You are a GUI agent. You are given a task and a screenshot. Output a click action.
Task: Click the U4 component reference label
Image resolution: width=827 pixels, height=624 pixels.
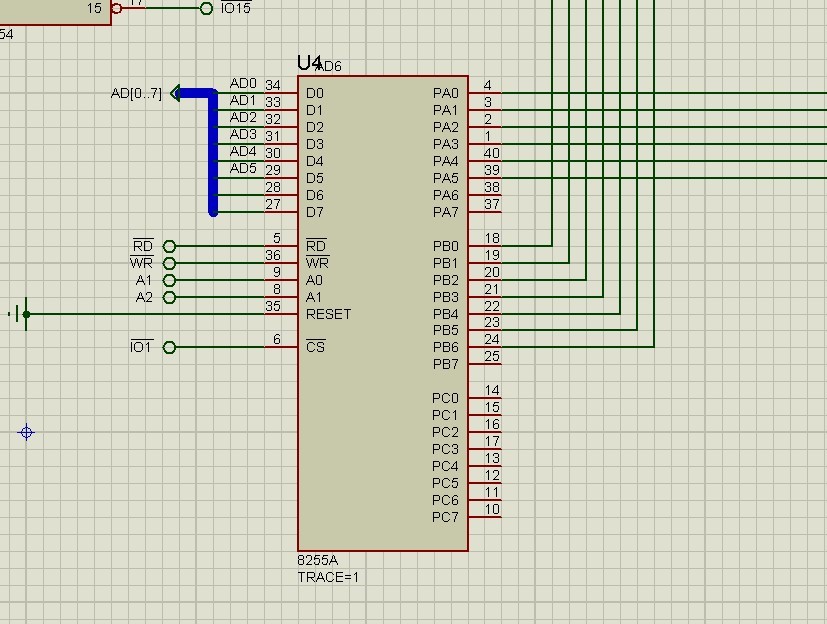pos(309,63)
